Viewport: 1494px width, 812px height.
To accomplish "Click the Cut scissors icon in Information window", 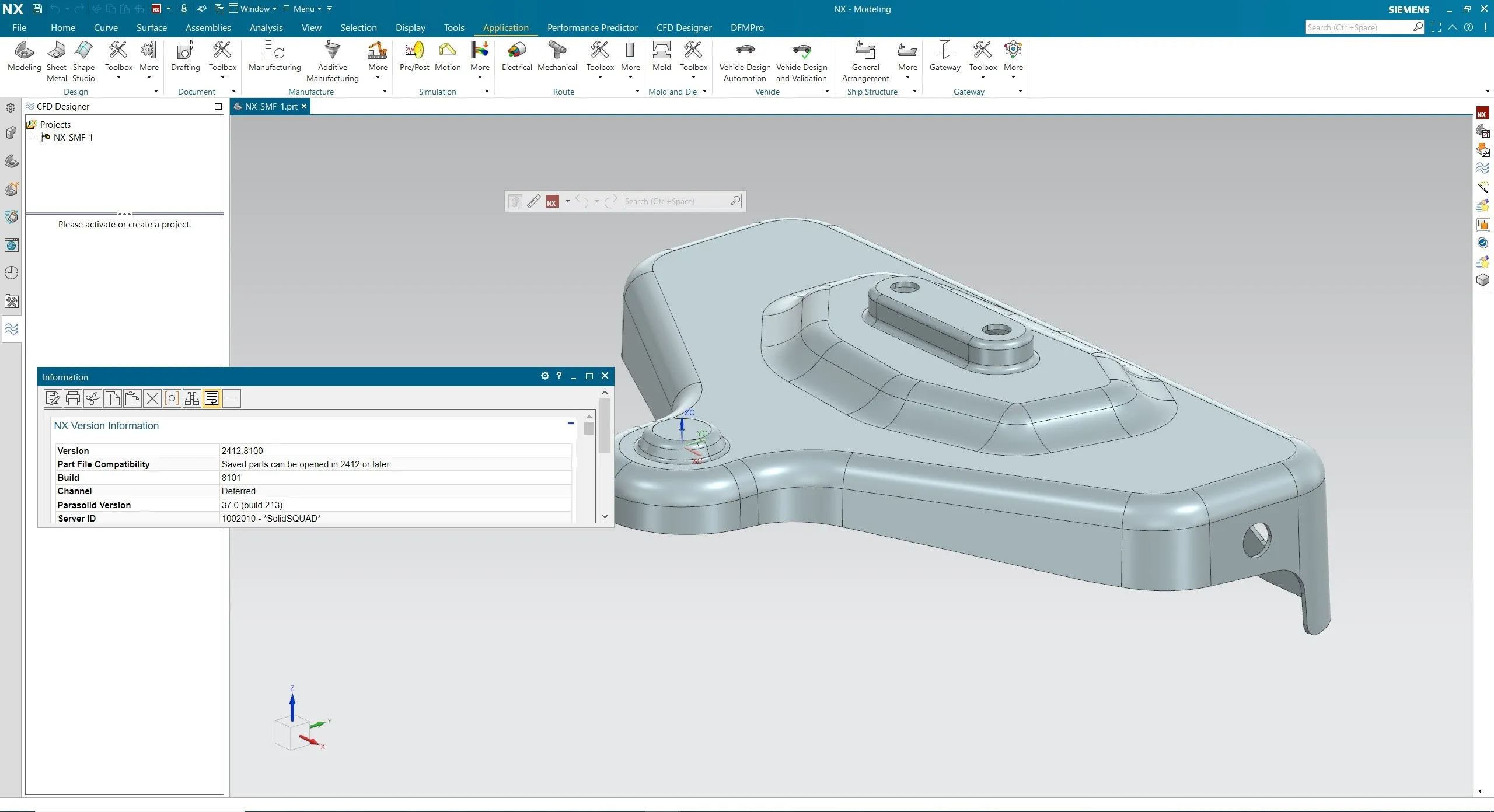I will click(x=93, y=398).
